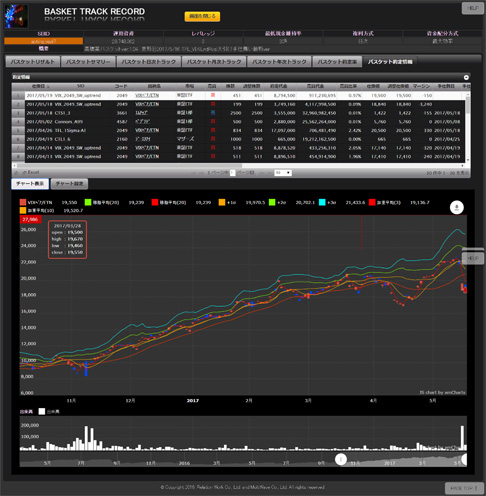Select the チャート表示 chart tab
This screenshot has height=496, width=486.
[x=30, y=184]
